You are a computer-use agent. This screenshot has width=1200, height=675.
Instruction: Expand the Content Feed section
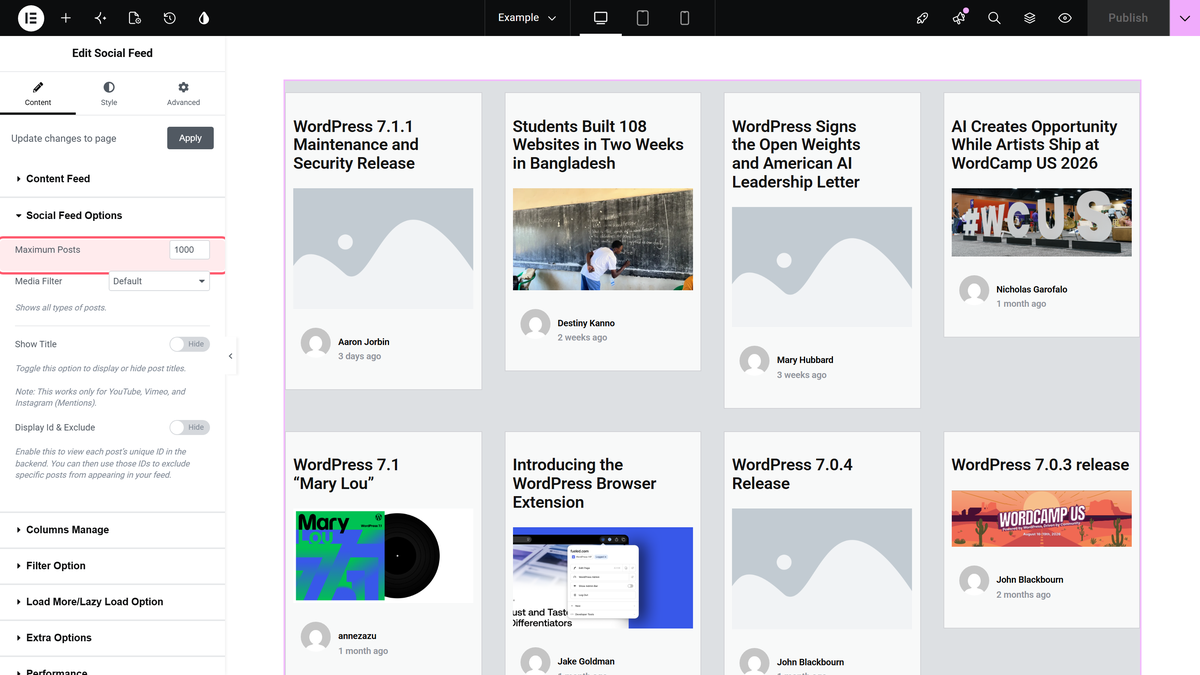click(x=113, y=179)
